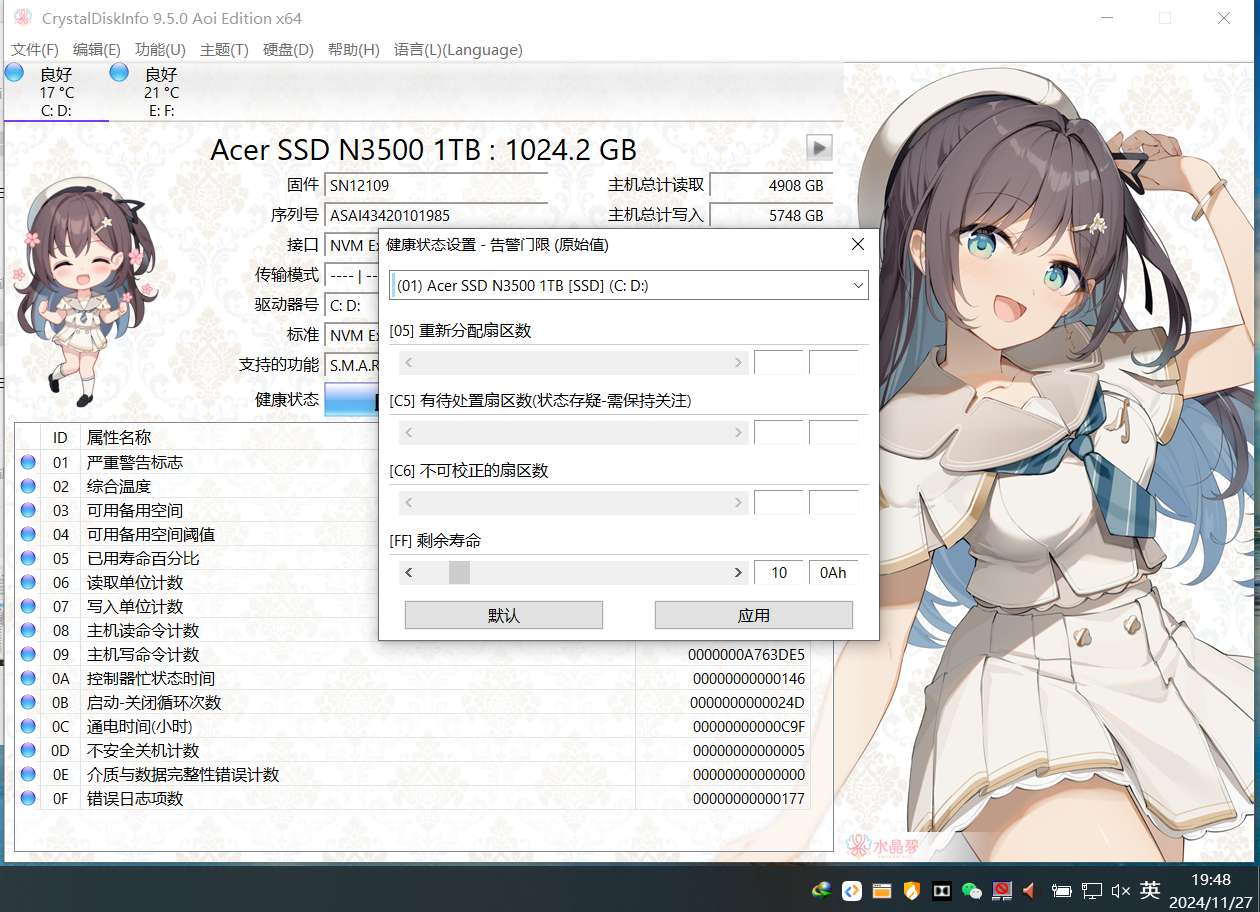
Task: Open the 功能(U) menu
Action: click(160, 49)
